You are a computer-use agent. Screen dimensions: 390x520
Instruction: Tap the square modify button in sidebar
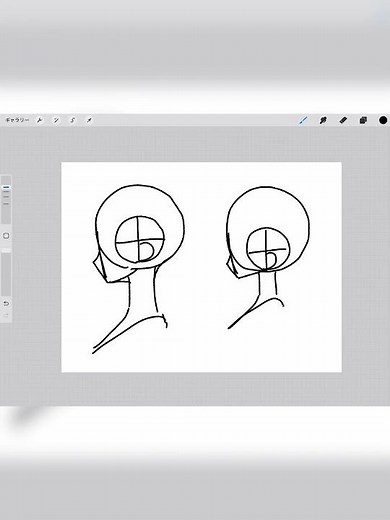coord(6,236)
